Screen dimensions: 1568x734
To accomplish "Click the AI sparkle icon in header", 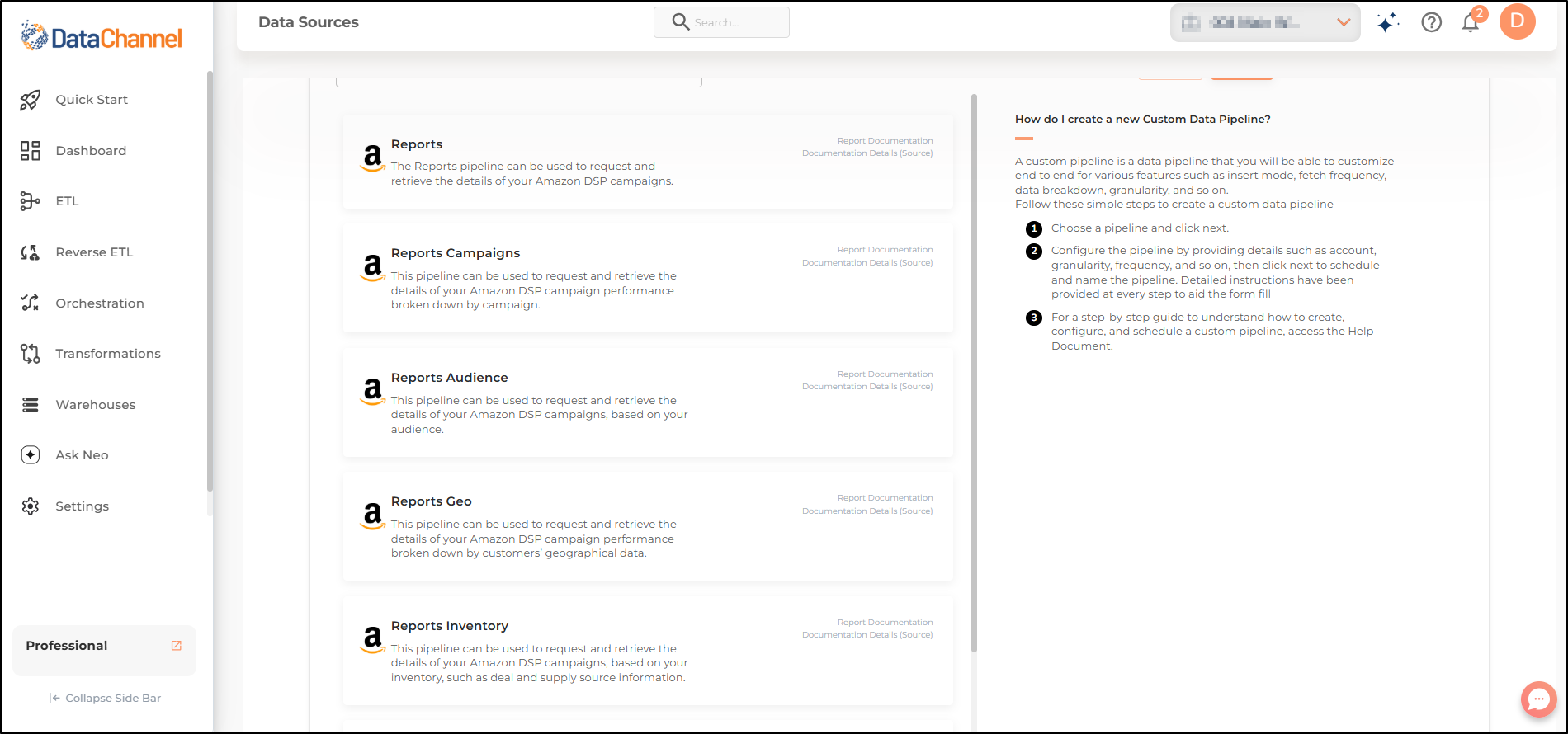I will 1388,22.
